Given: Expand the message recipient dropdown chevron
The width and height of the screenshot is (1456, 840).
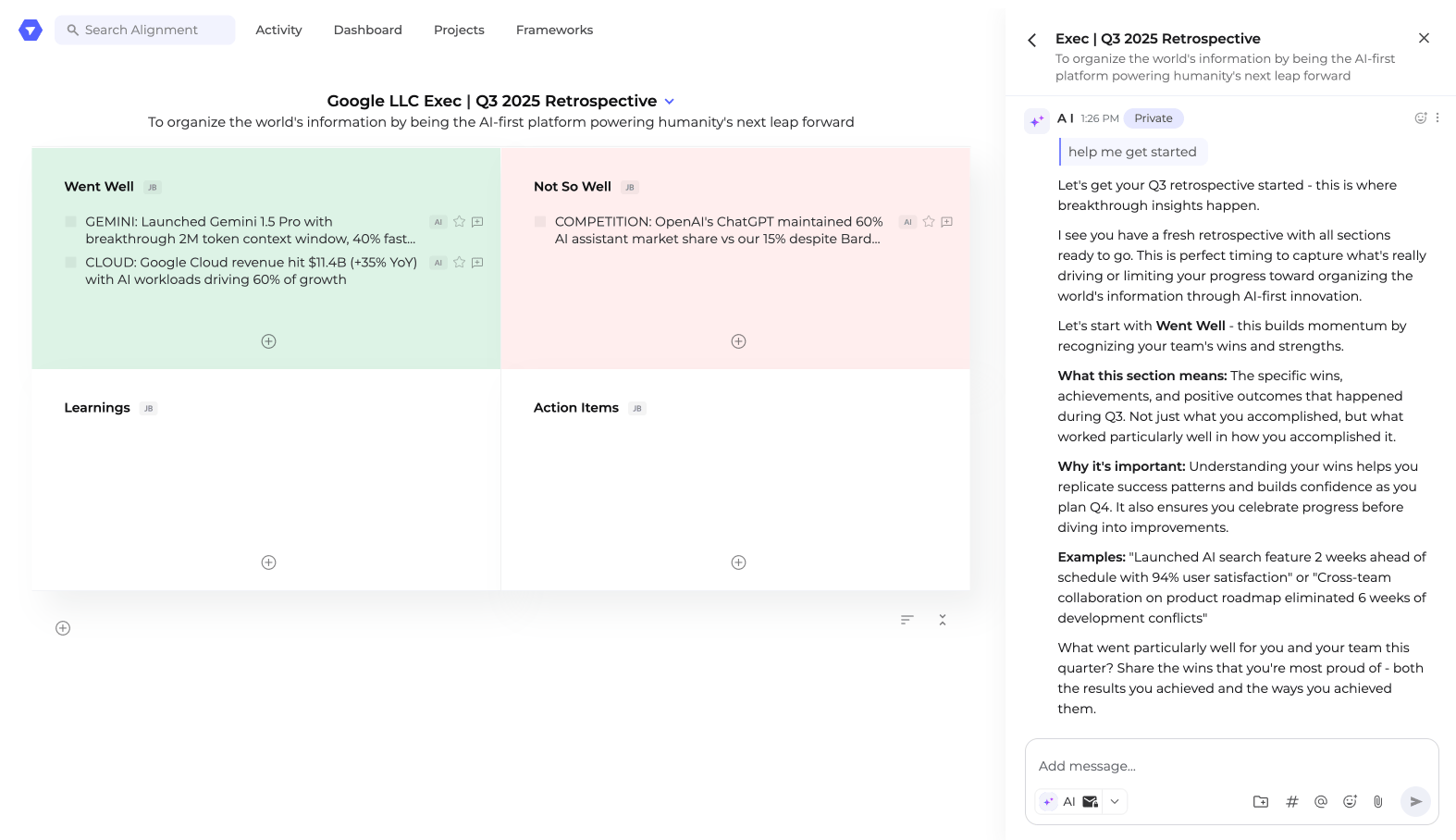Looking at the screenshot, I should pos(1116,802).
